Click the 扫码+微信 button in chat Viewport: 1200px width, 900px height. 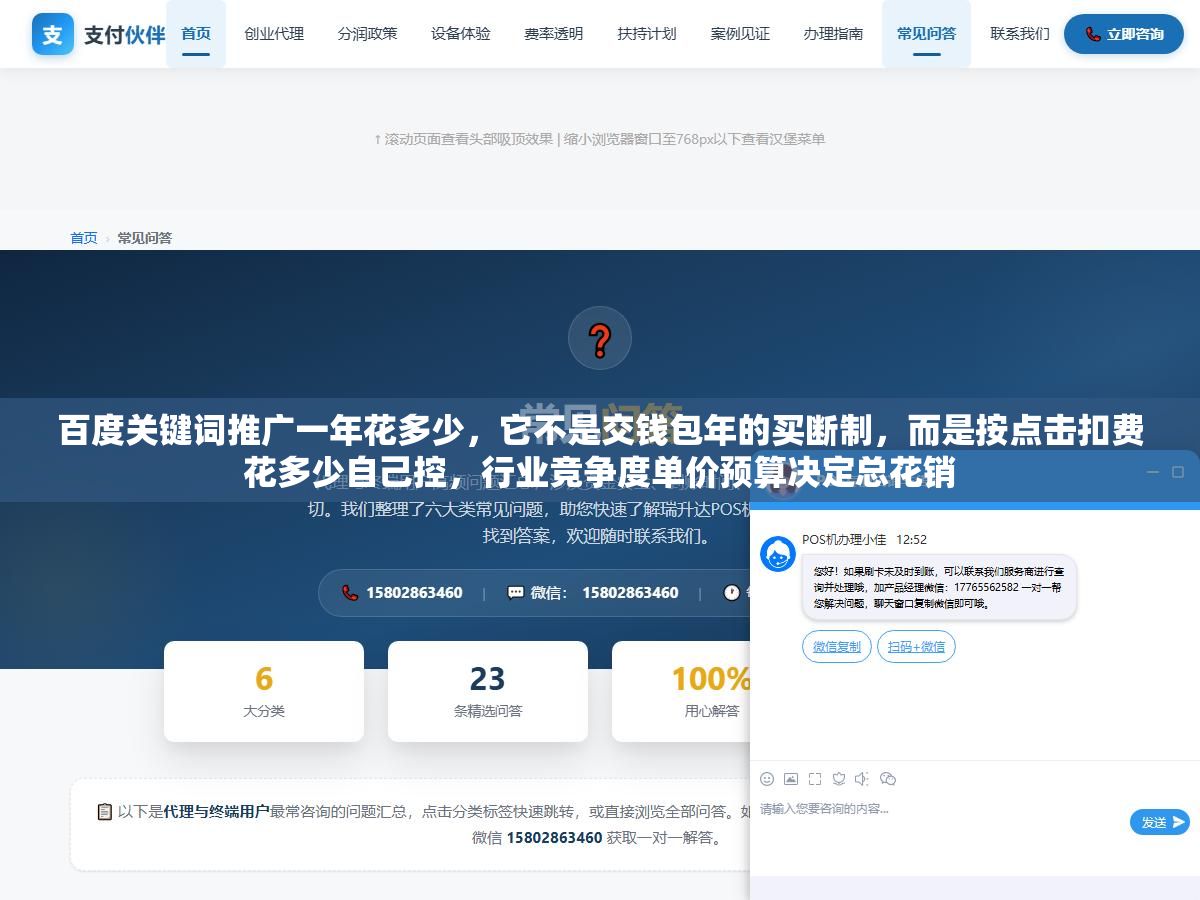tap(916, 647)
